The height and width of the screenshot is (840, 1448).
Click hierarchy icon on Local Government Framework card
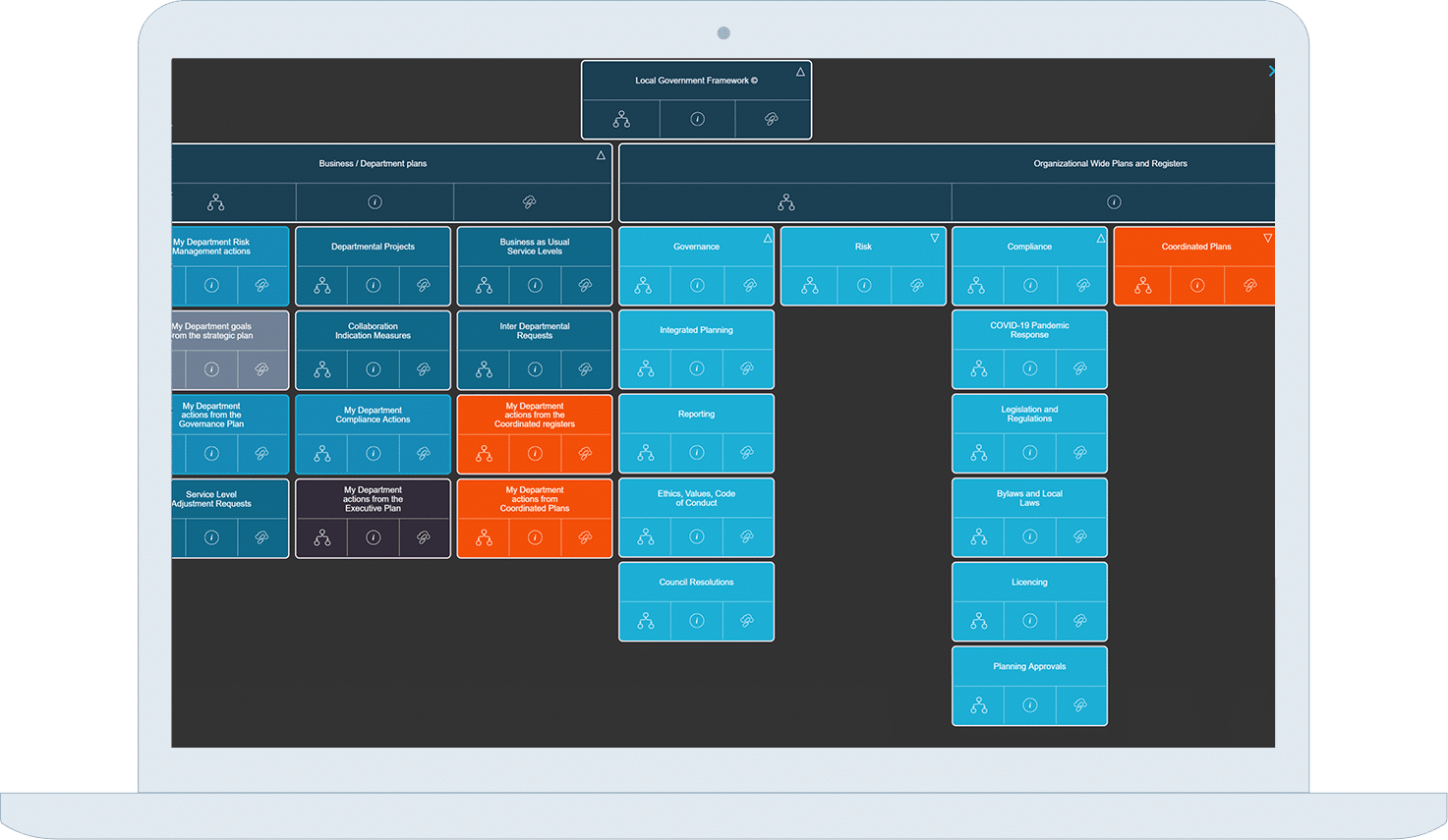coord(621,119)
